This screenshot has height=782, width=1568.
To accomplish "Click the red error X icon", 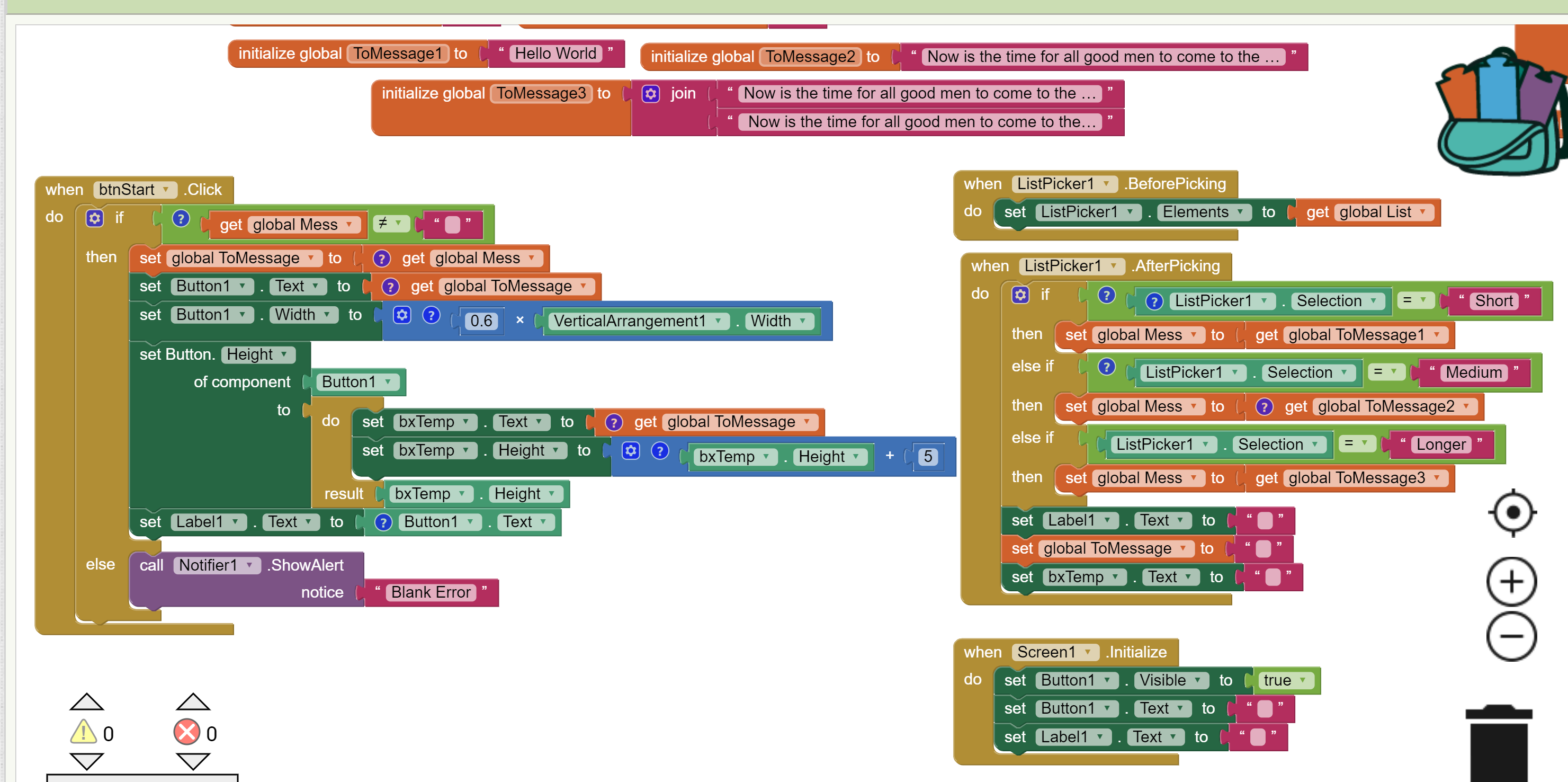I will (x=187, y=732).
